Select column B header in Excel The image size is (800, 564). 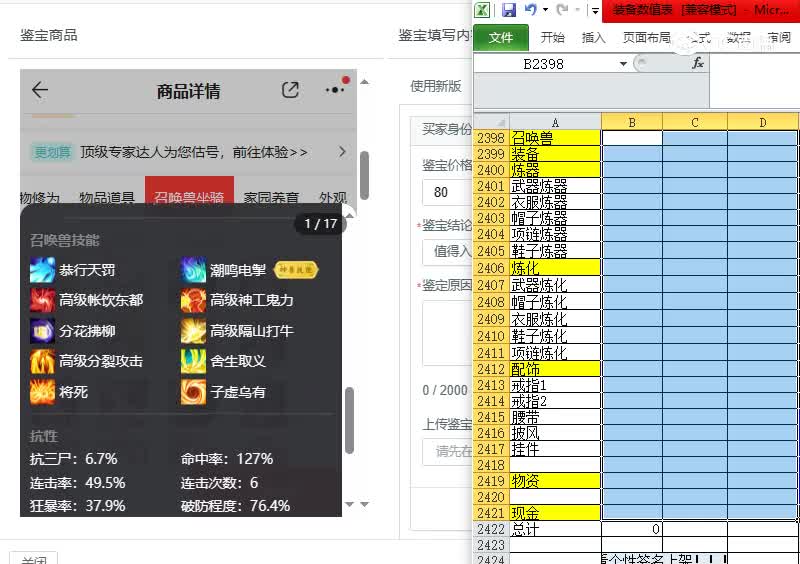click(632, 122)
